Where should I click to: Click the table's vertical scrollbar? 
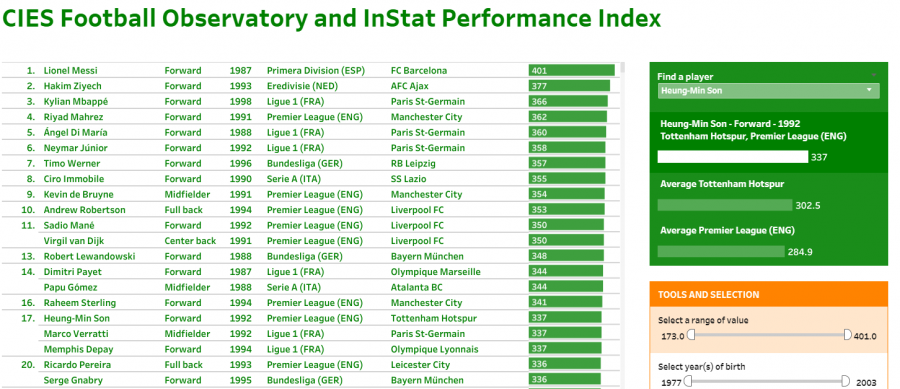pos(623,224)
